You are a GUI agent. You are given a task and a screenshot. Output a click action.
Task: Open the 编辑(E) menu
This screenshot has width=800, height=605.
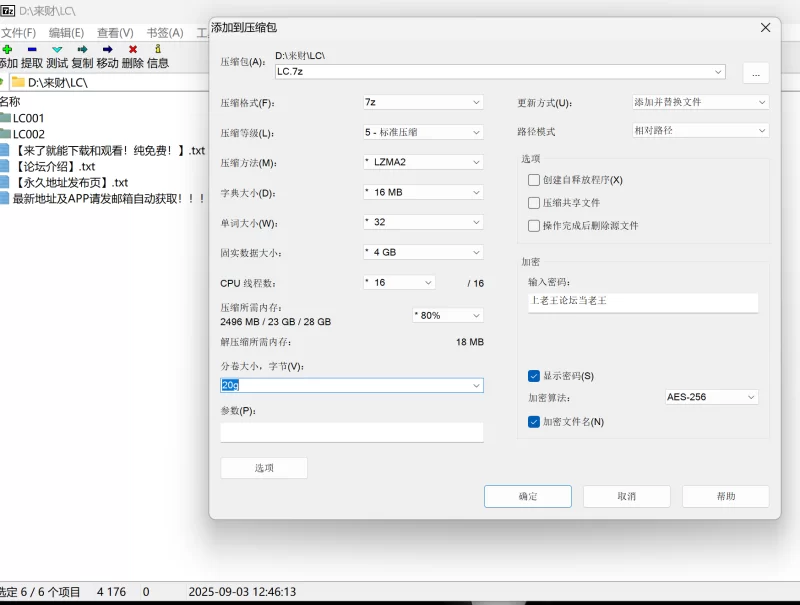66,33
